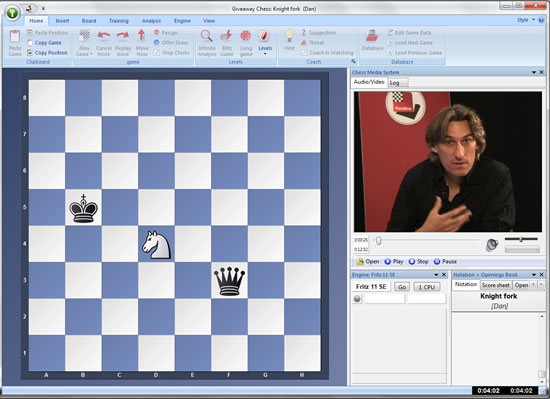Image resolution: width=550 pixels, height=399 pixels.
Task: Click the engine Go button
Action: click(402, 287)
